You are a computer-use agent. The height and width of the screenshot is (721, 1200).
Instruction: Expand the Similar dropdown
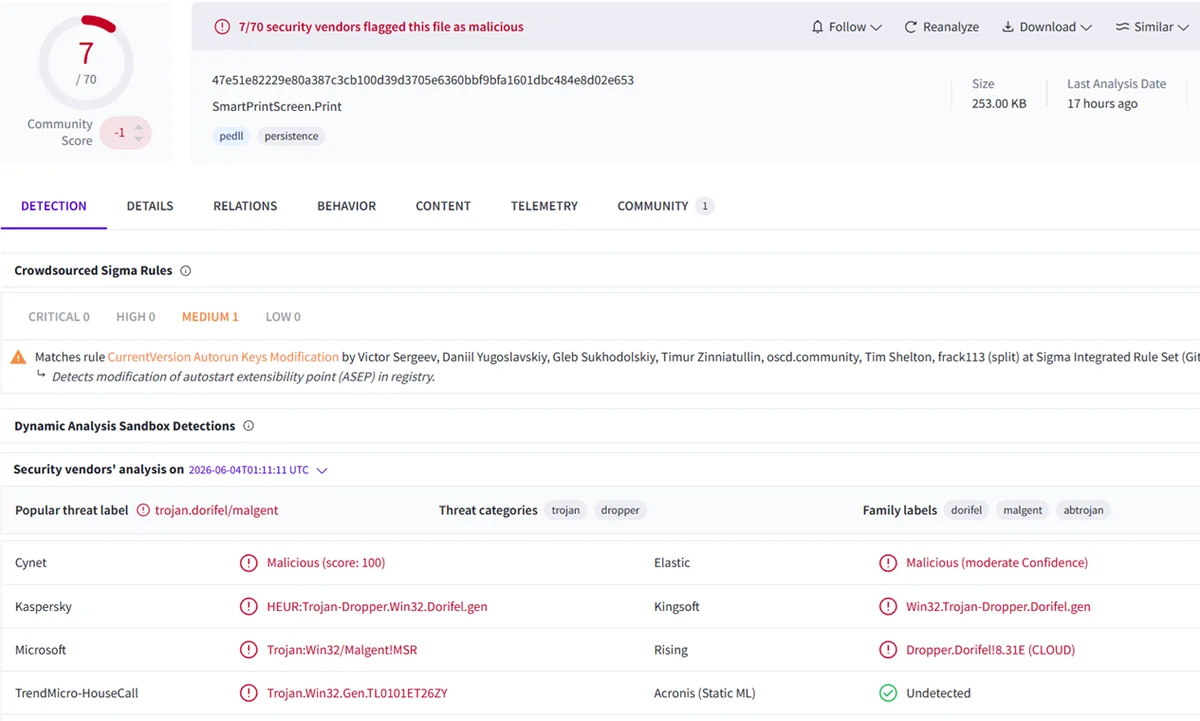[1151, 27]
